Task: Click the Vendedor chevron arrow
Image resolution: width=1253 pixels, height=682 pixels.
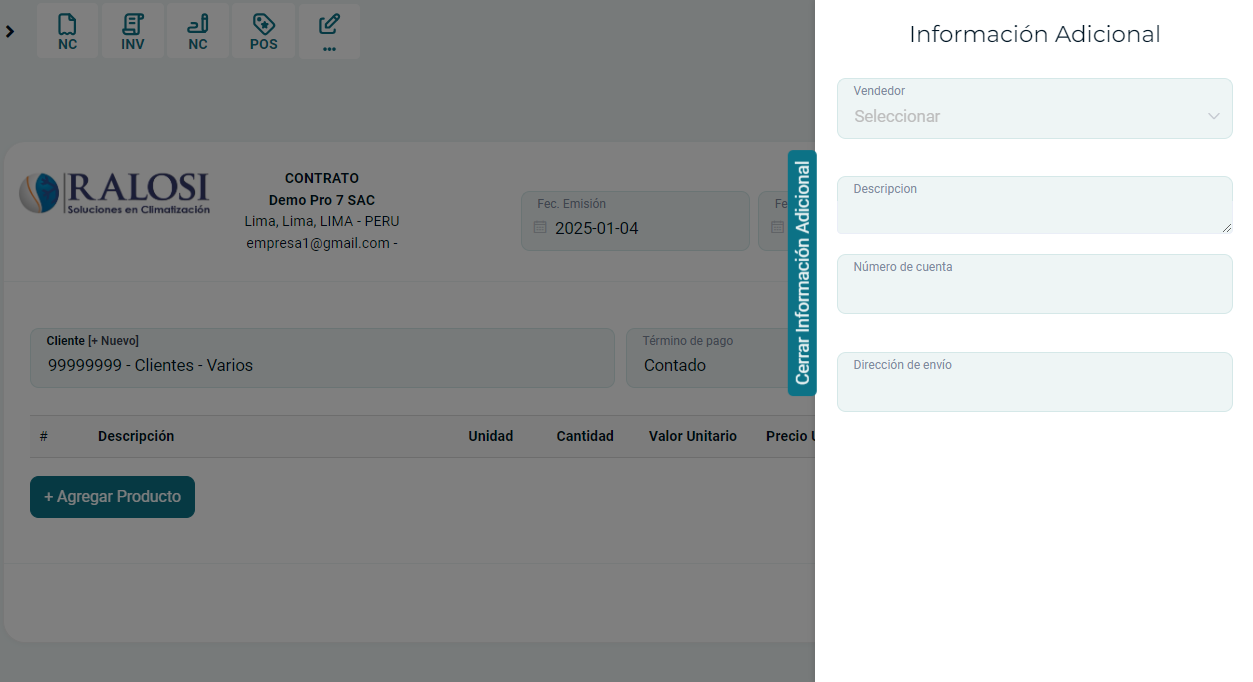Action: pos(1213,116)
